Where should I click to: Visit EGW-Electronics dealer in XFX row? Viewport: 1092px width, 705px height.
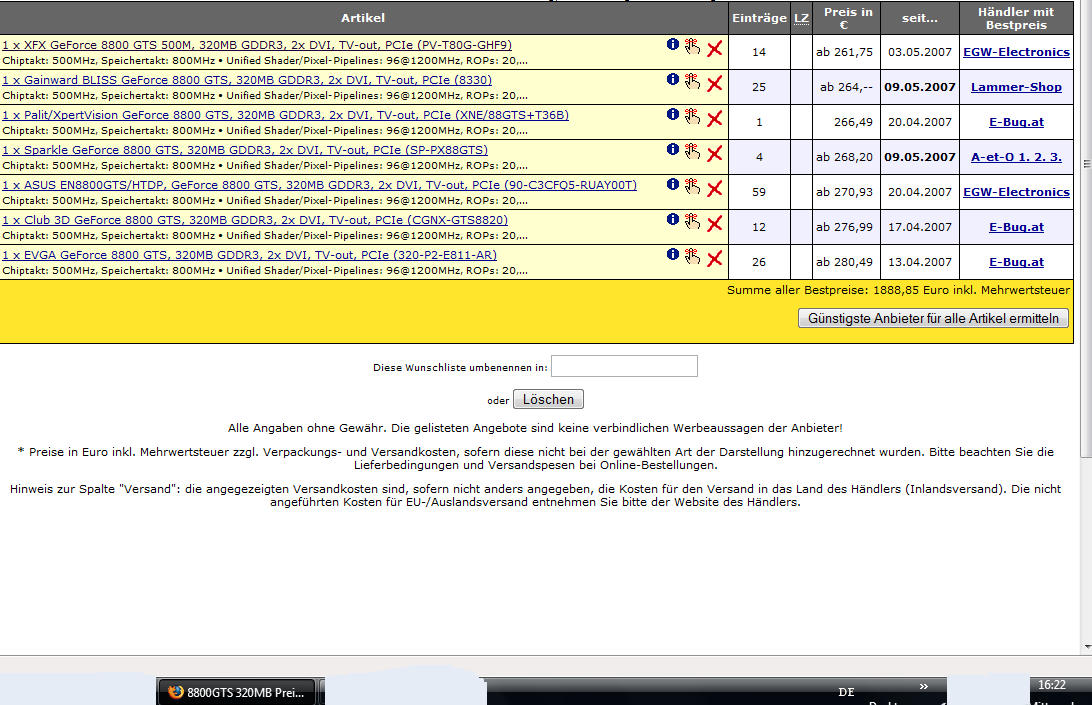[1016, 52]
